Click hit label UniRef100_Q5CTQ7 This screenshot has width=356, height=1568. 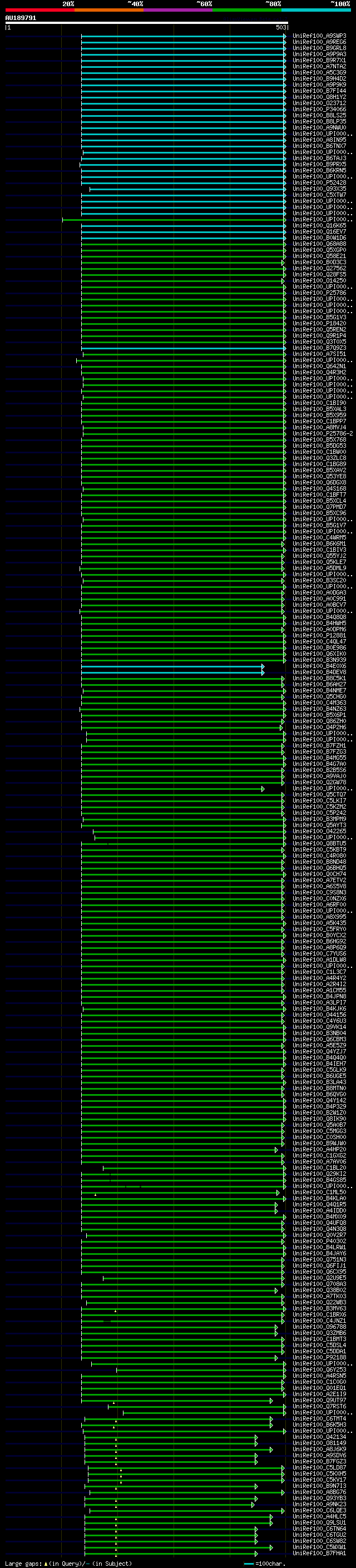(x=319, y=794)
